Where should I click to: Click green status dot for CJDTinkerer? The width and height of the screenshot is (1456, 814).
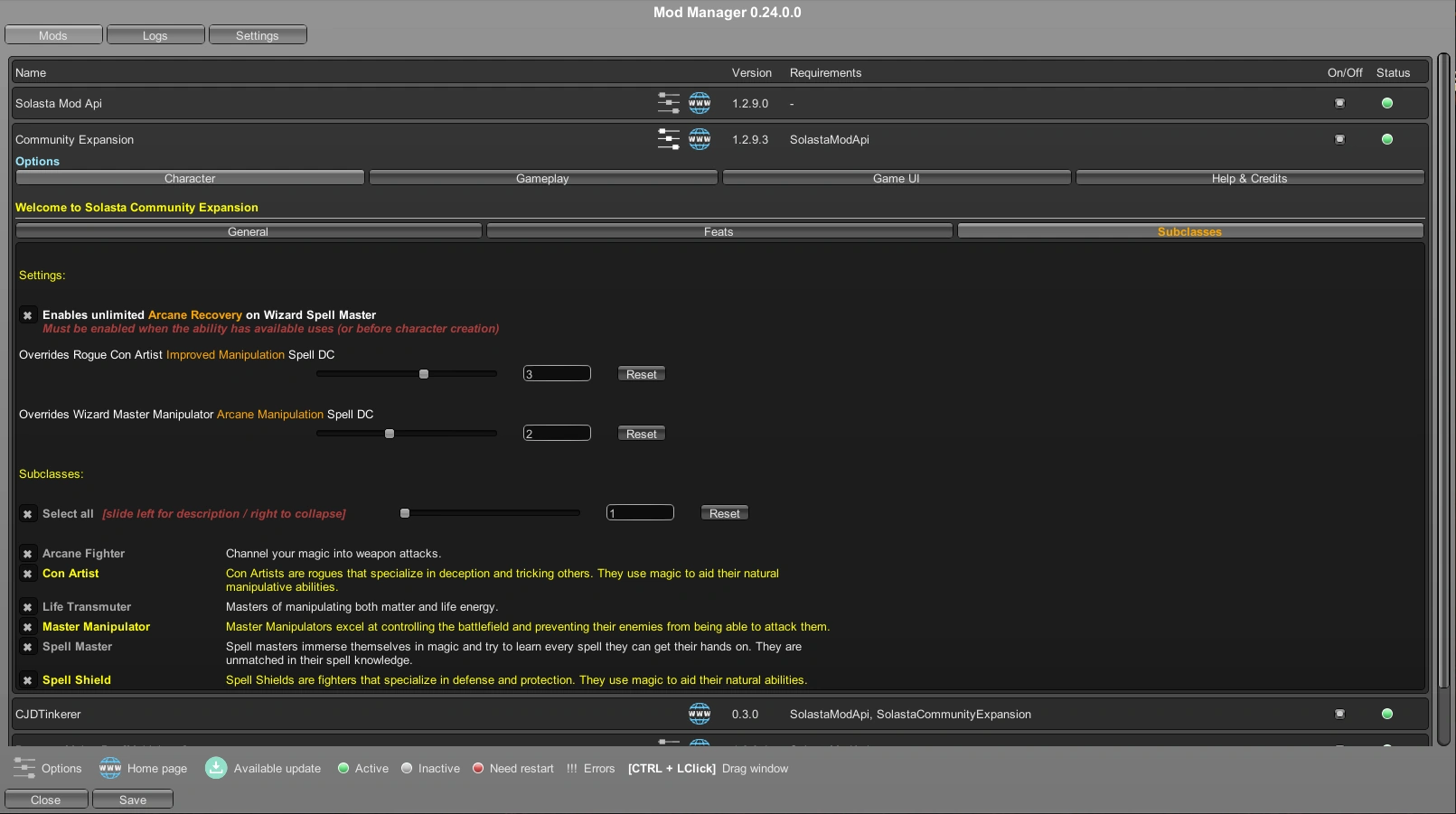(1387, 714)
